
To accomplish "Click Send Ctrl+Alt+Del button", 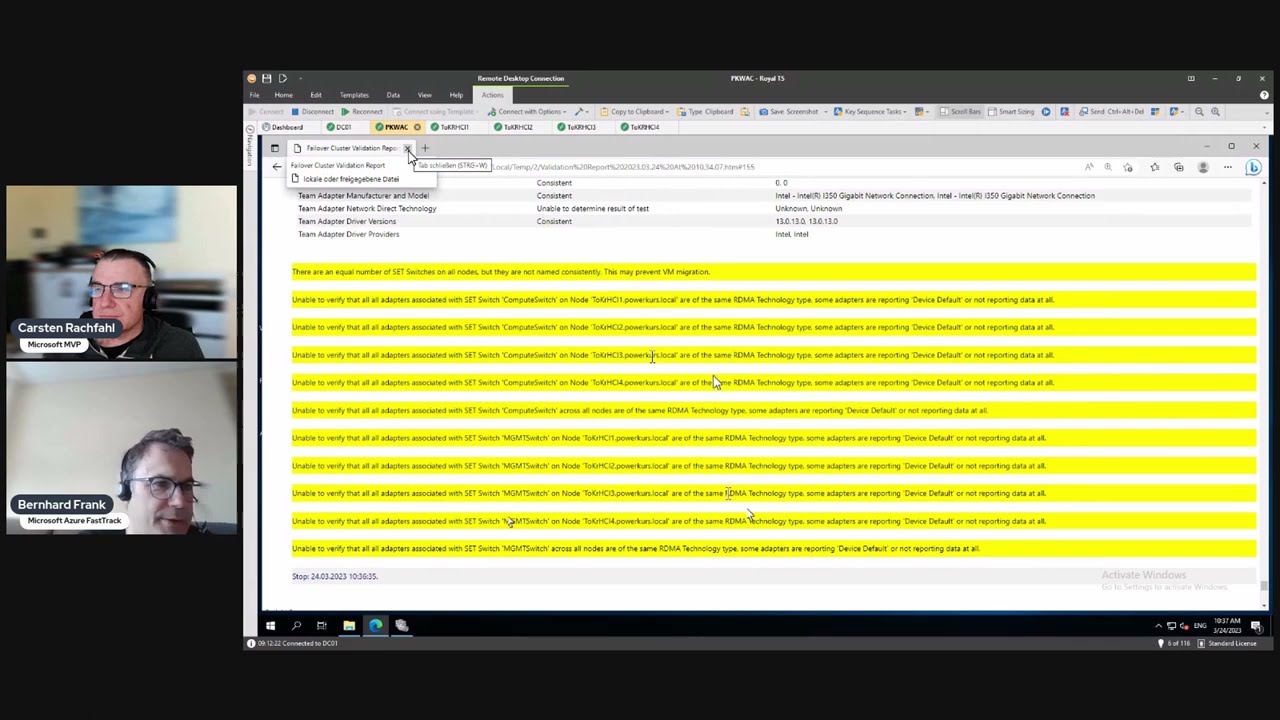I will pos(1112,112).
